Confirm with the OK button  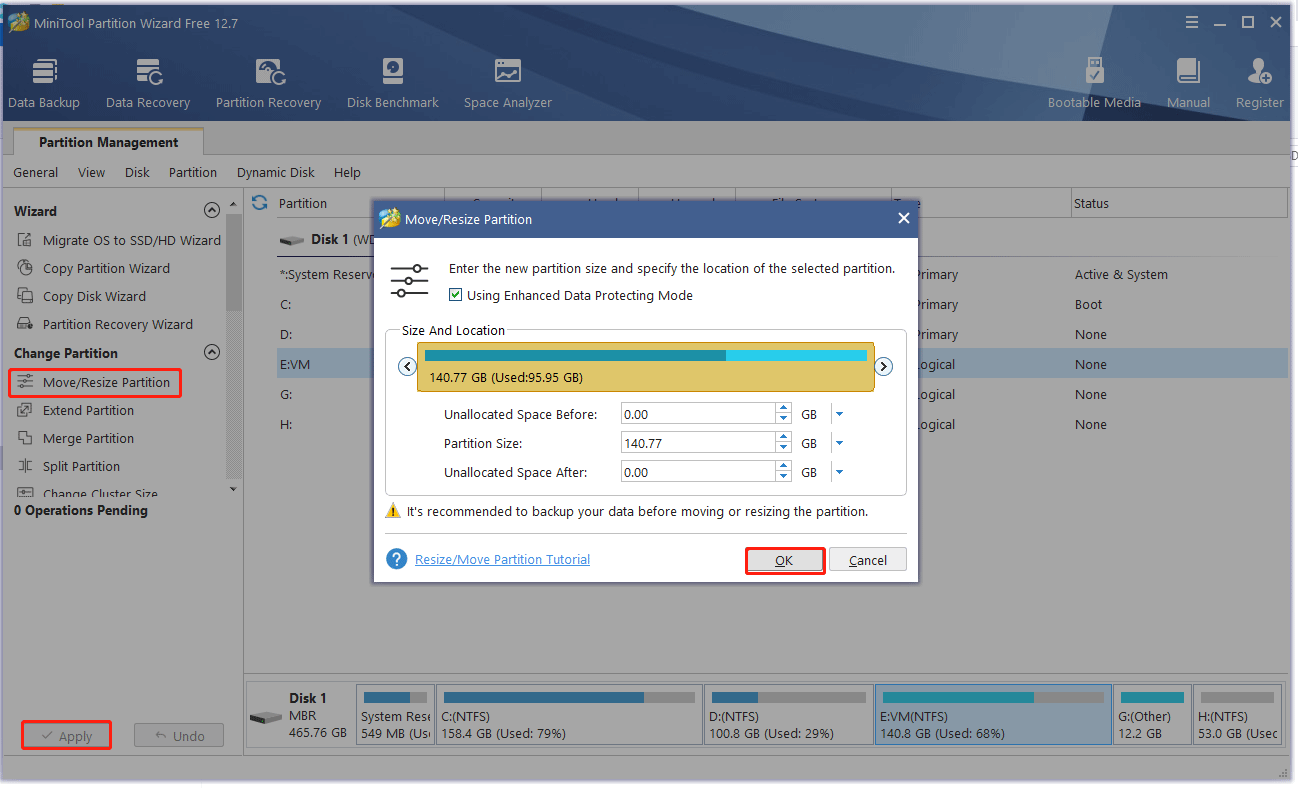(x=785, y=560)
